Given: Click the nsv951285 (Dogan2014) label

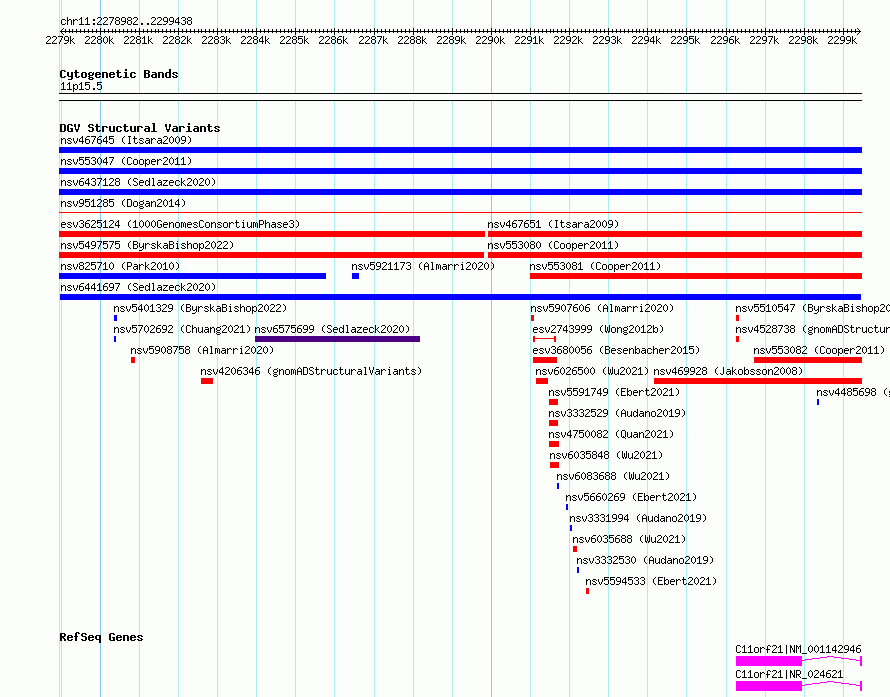Looking at the screenshot, I should (123, 203).
